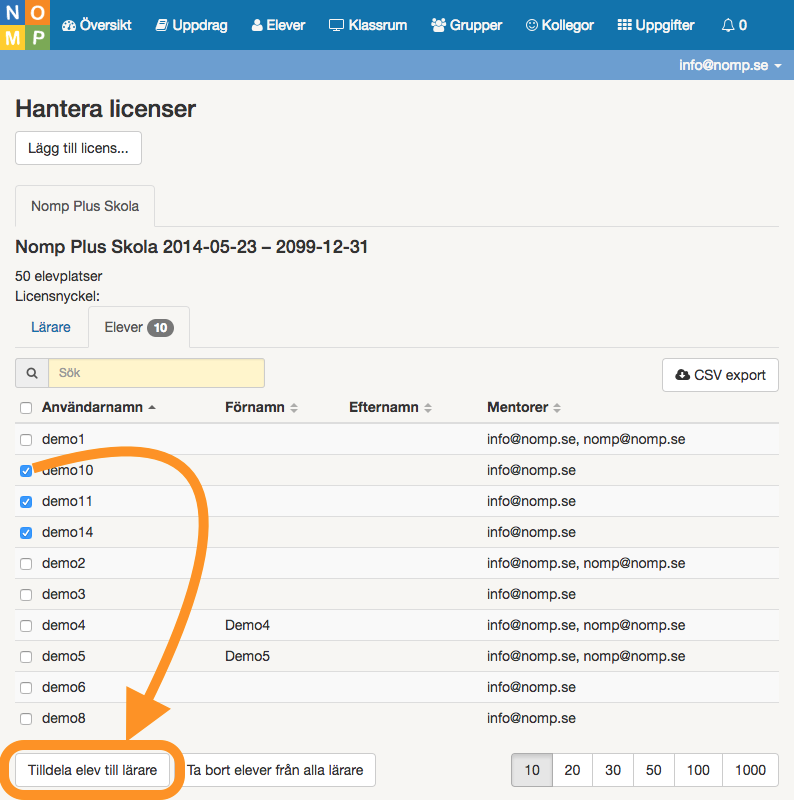Check the demo8 row checkbox
This screenshot has width=794, height=800.
(x=26, y=719)
